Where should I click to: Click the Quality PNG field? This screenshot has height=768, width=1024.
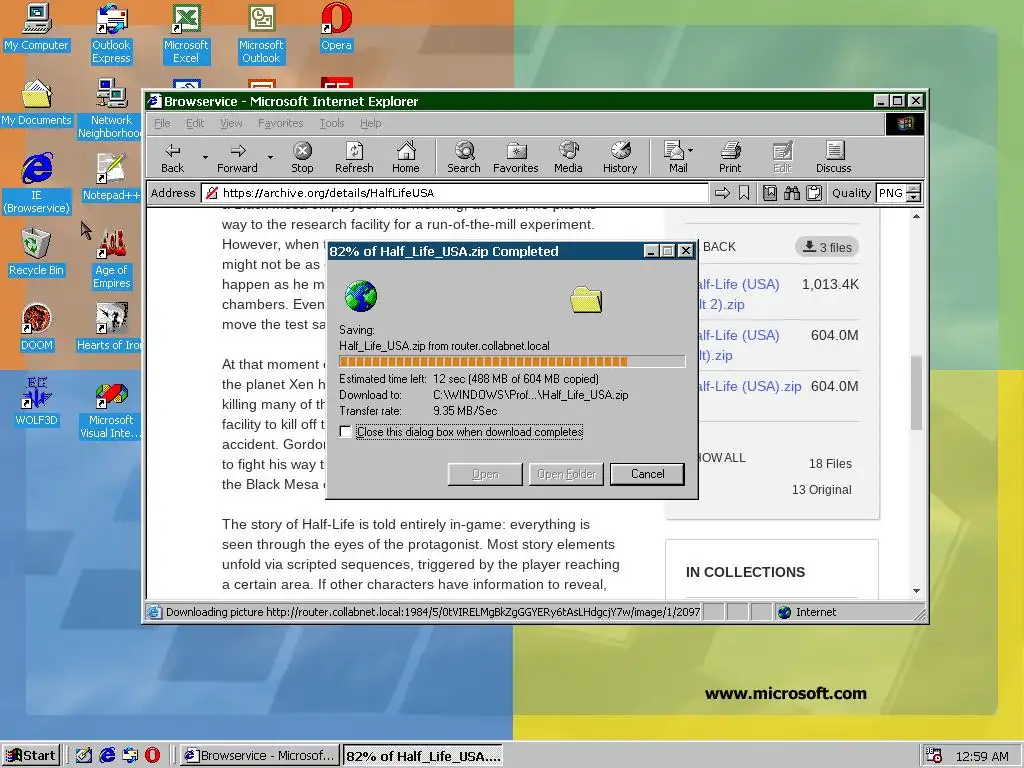click(x=891, y=193)
